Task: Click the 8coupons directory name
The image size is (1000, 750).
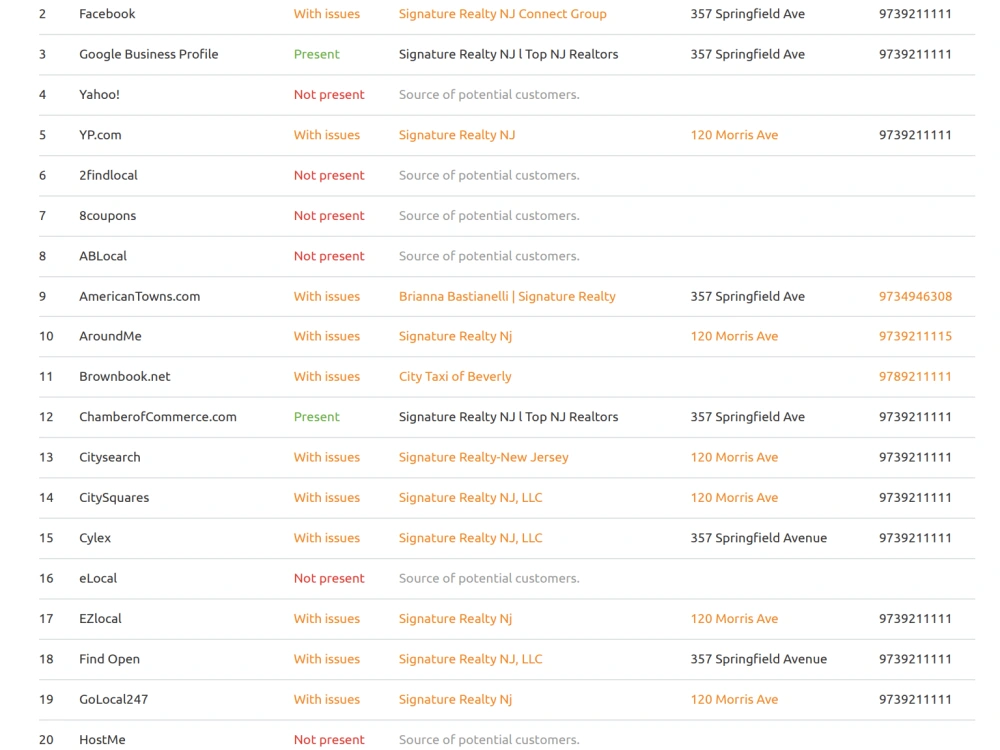Action: pyautogui.click(x=107, y=216)
